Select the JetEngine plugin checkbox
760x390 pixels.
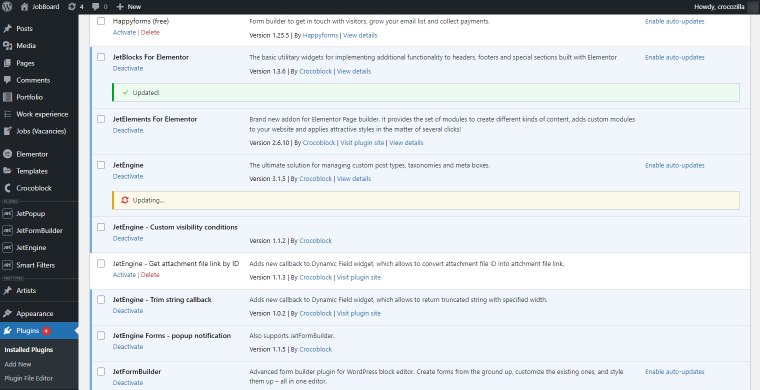pyautogui.click(x=101, y=165)
